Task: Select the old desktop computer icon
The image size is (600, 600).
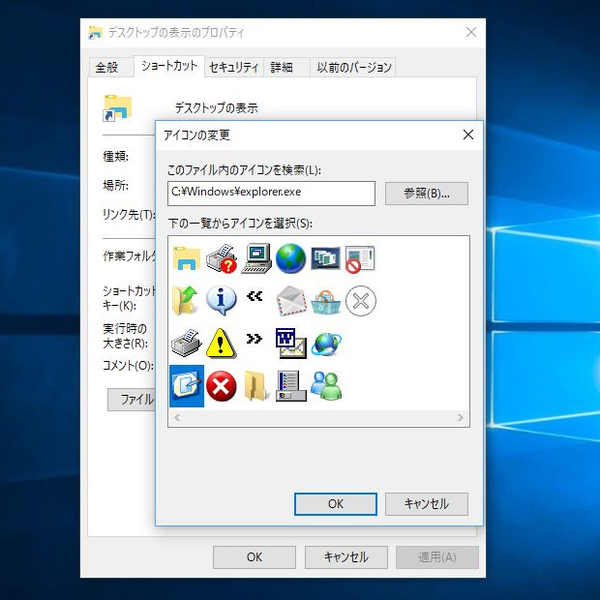Action: (256, 259)
